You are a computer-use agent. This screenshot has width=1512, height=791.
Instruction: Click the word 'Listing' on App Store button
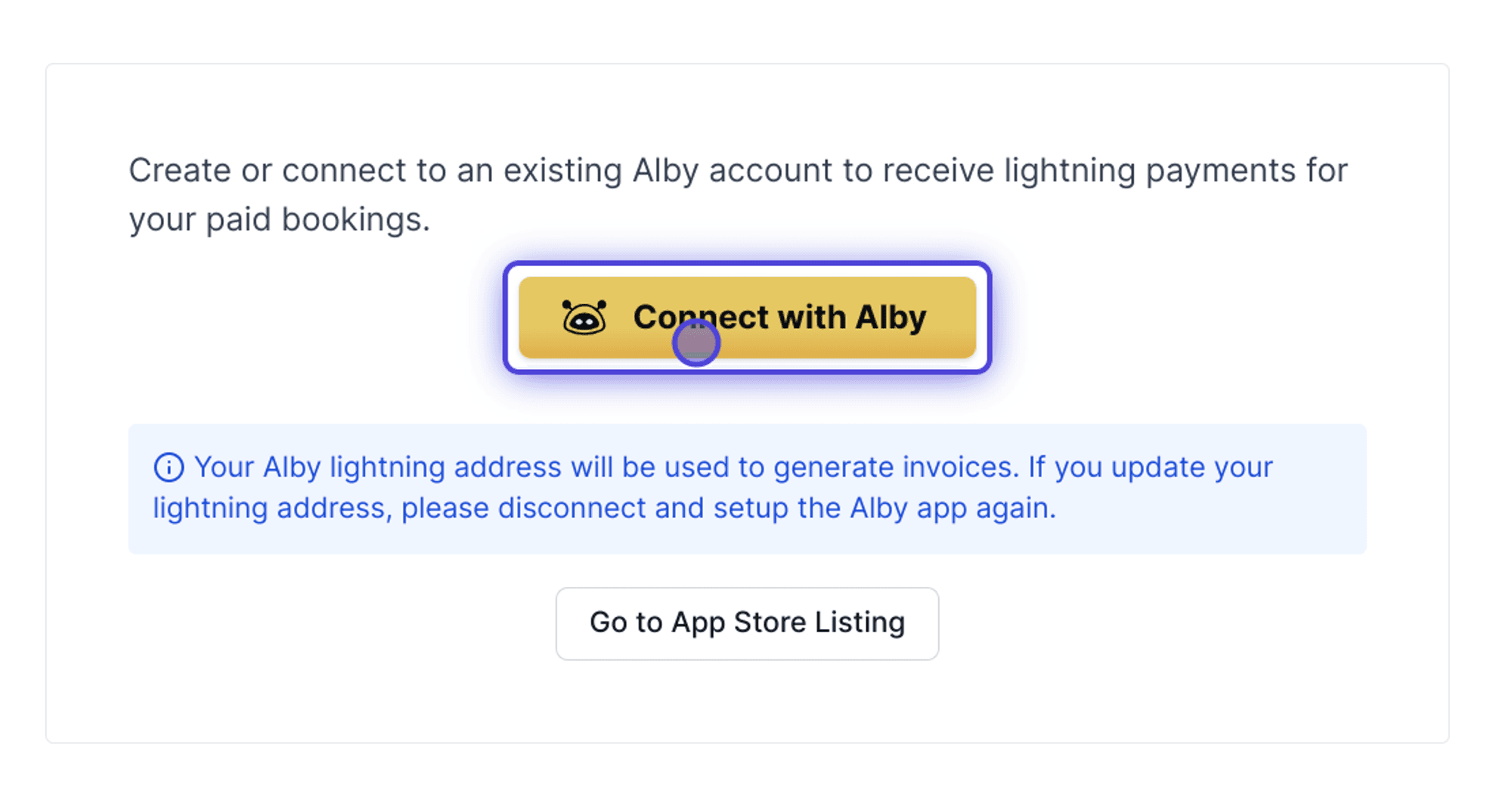[x=860, y=623]
